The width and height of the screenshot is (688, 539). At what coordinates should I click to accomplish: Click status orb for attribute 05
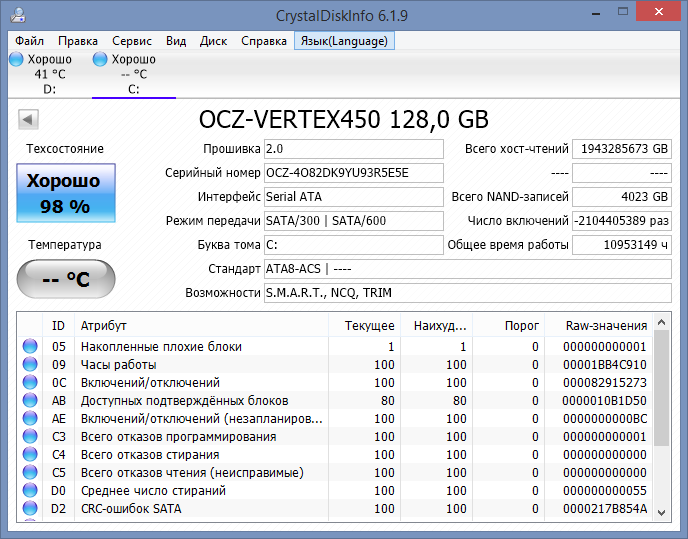pos(30,347)
